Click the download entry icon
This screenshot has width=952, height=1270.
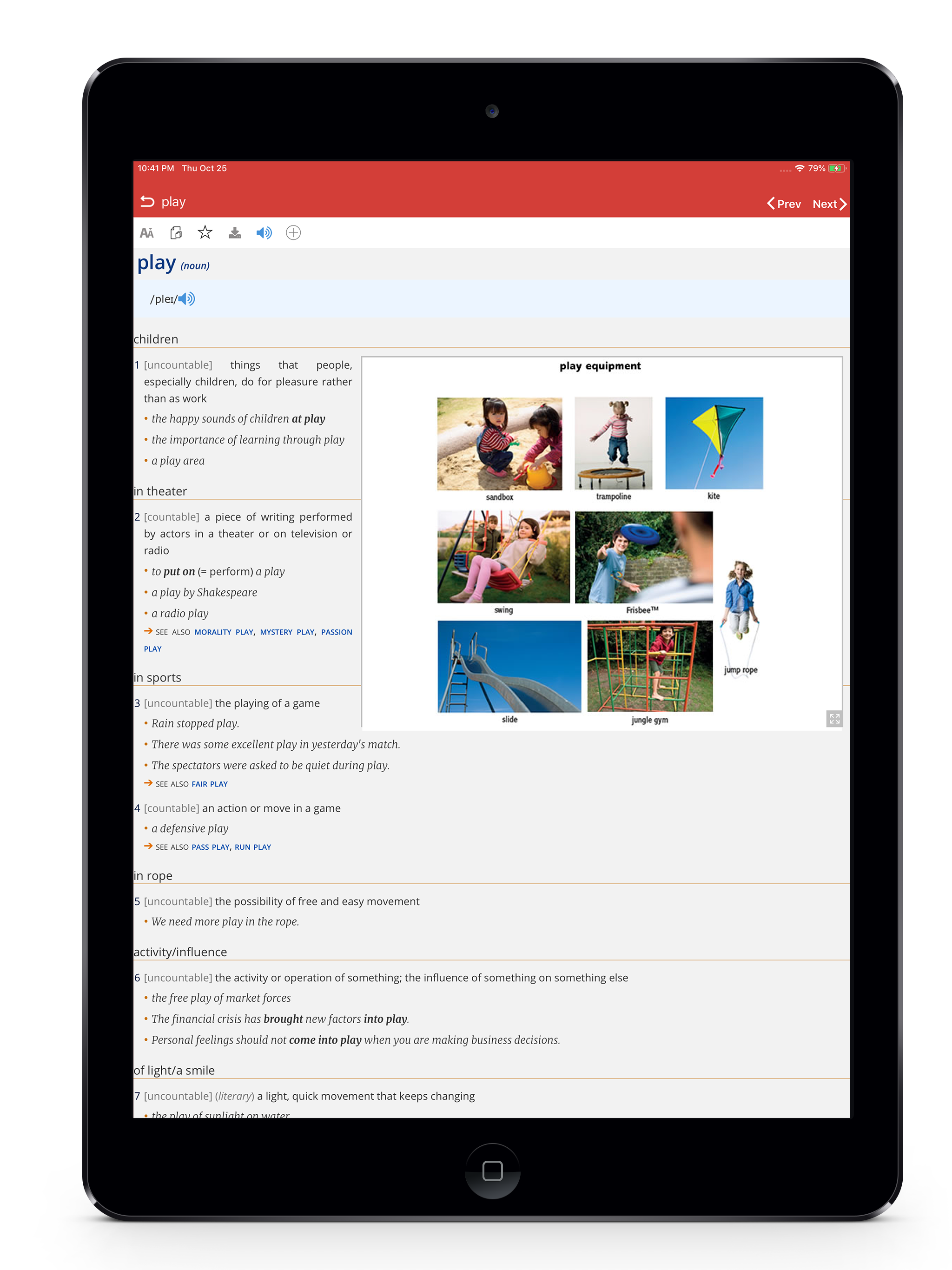click(x=234, y=232)
